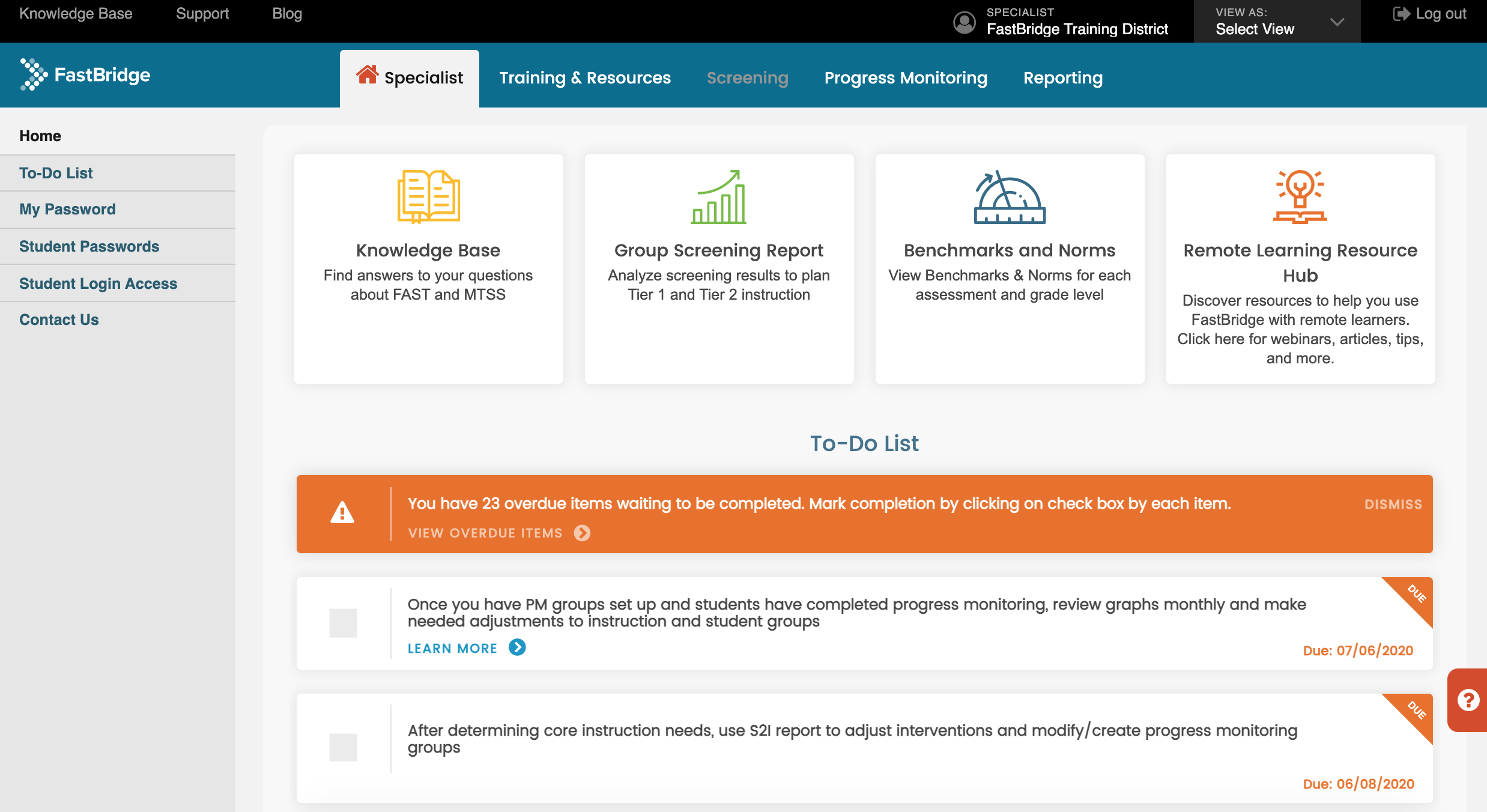Click the View Overdue Items arrow icon

pyautogui.click(x=582, y=533)
